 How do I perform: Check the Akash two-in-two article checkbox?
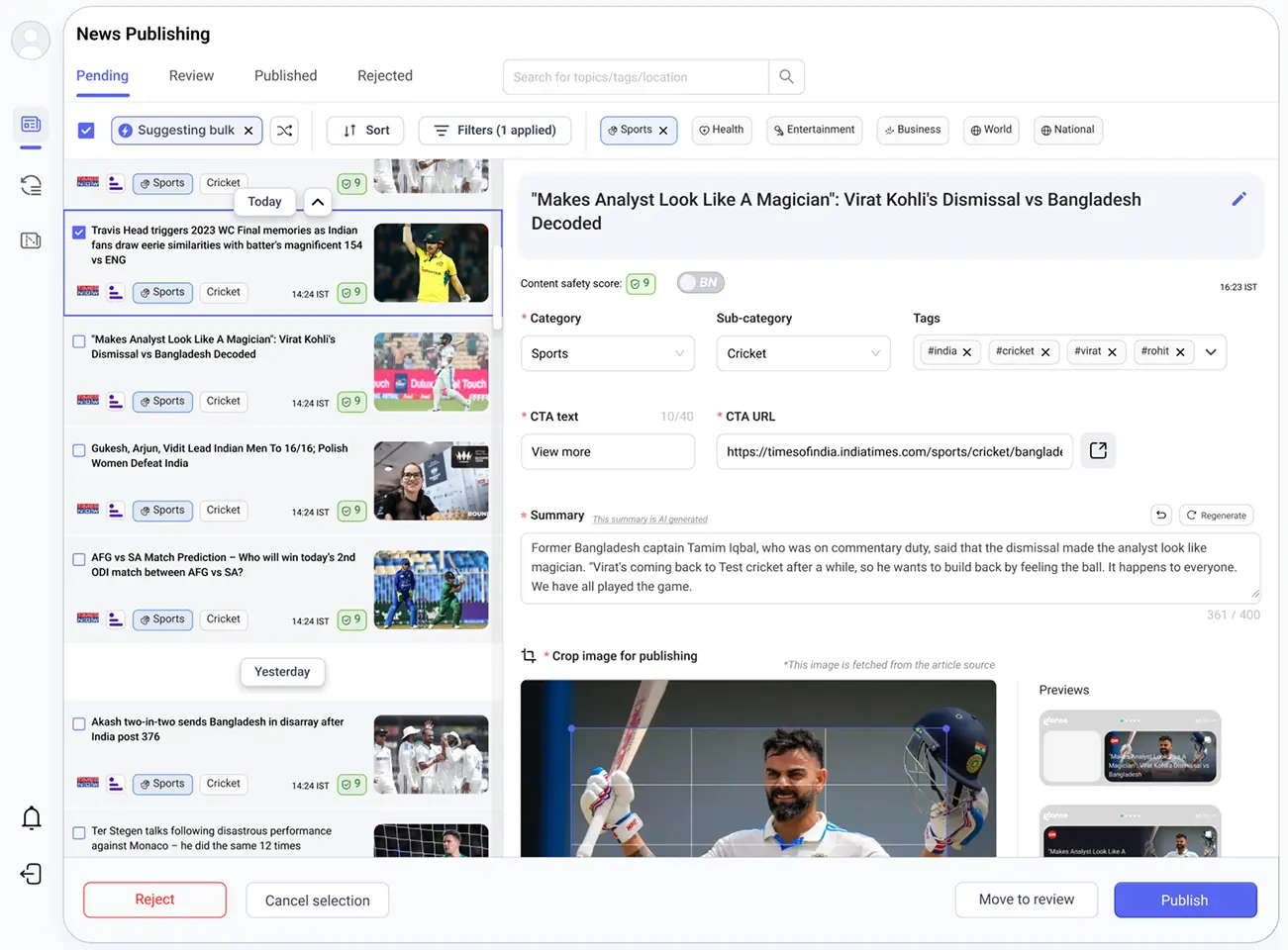[79, 724]
